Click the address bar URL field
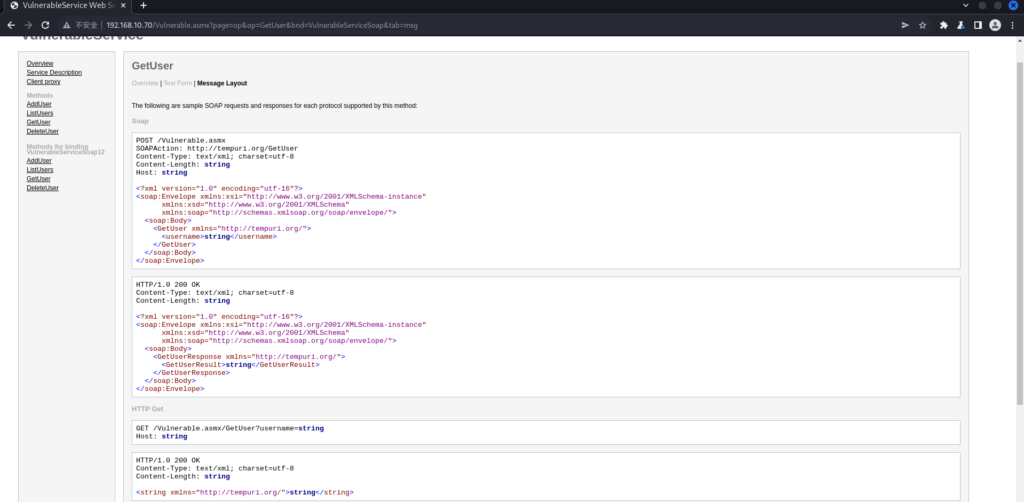This screenshot has width=1024, height=502. pos(261,25)
